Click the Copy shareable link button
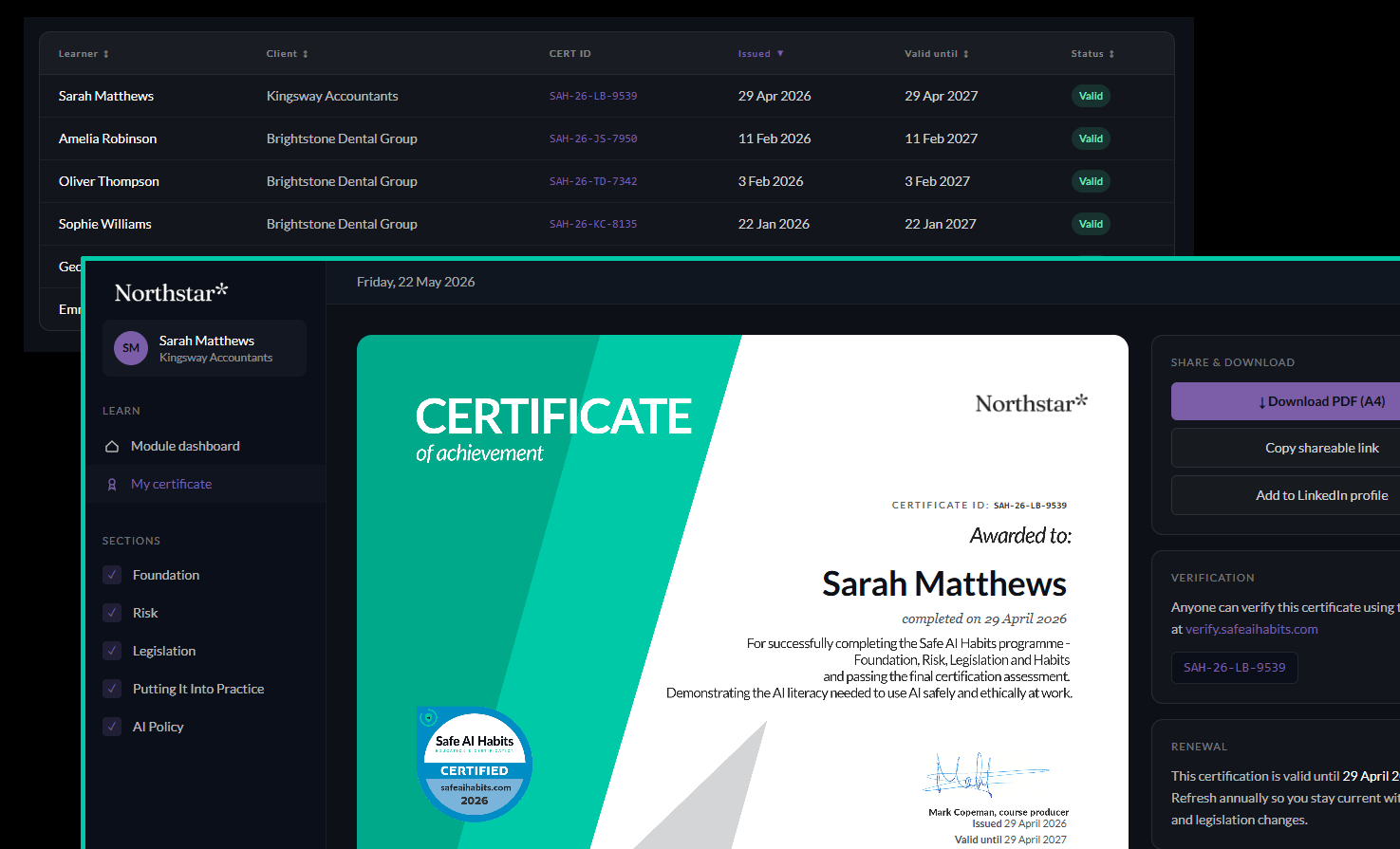This screenshot has height=849, width=1400. click(x=1285, y=448)
